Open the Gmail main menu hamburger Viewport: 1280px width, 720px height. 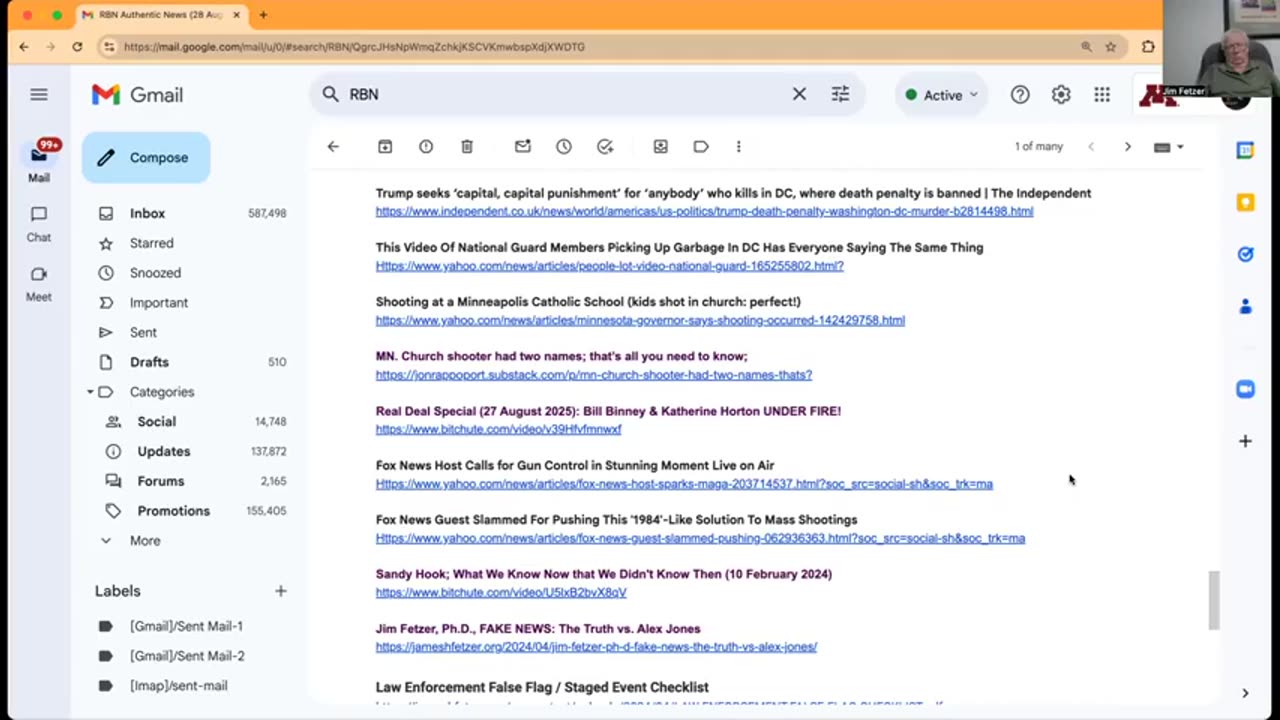(39, 95)
